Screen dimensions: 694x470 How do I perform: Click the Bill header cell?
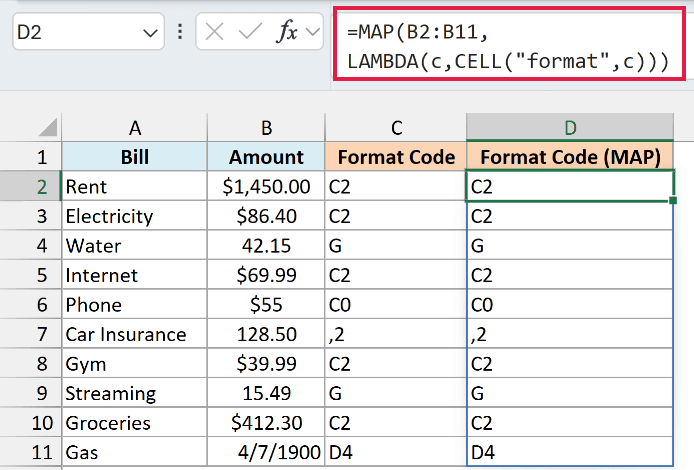pyautogui.click(x=135, y=157)
